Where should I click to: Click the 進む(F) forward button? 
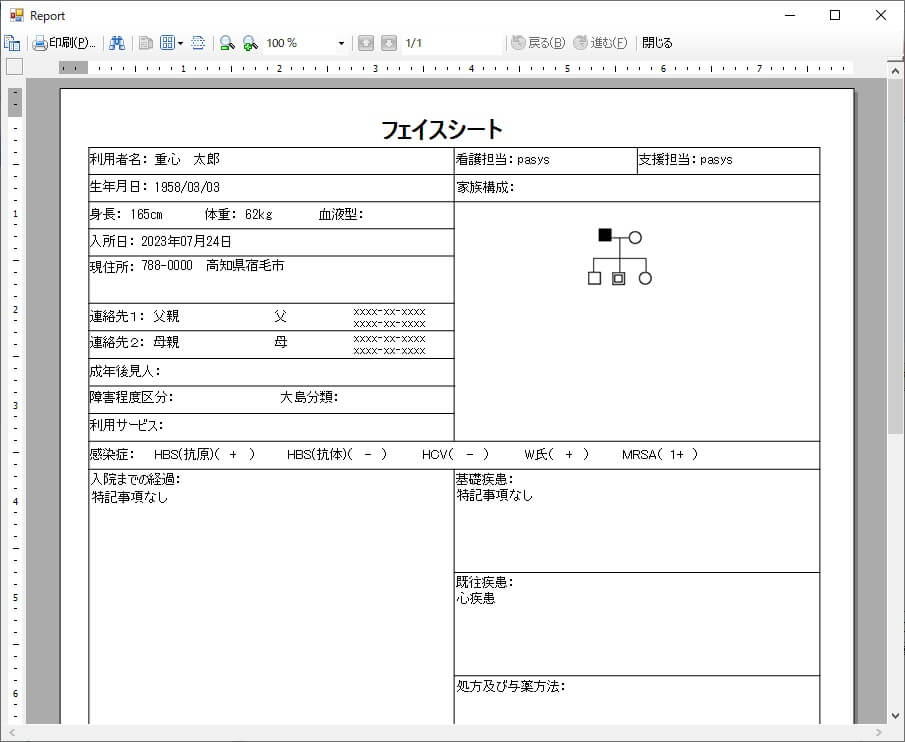point(601,43)
